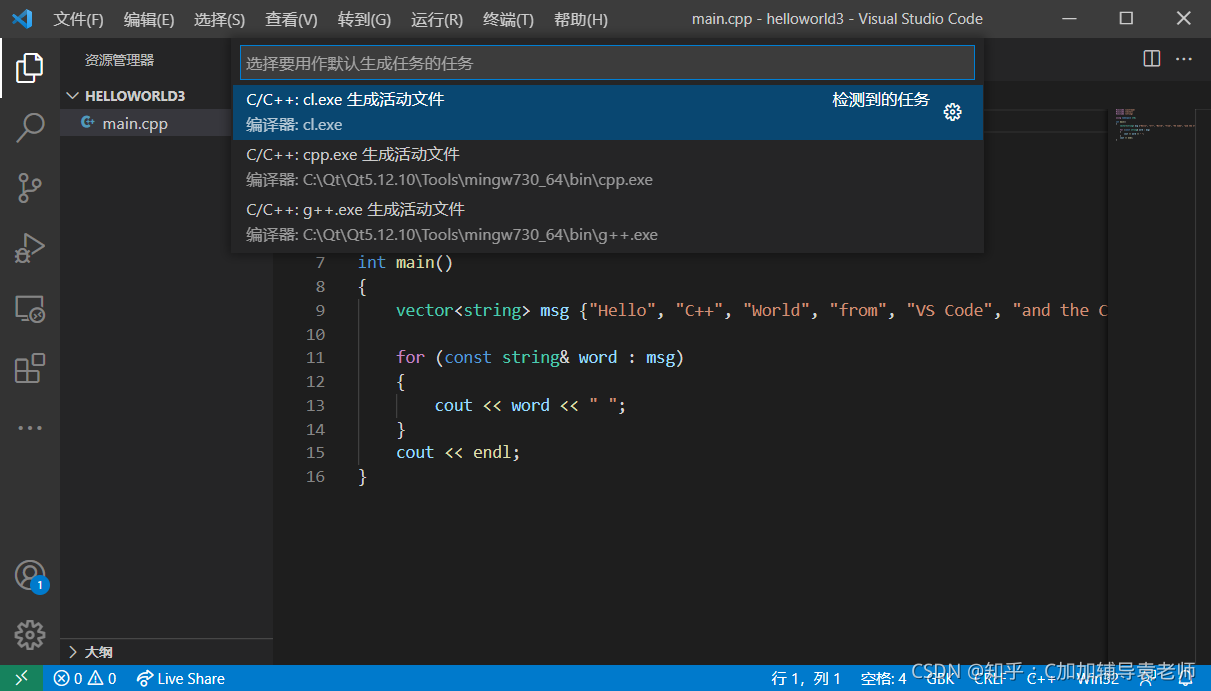Select the cl.exe build active file task
The width and height of the screenshot is (1211, 691).
tap(607, 112)
